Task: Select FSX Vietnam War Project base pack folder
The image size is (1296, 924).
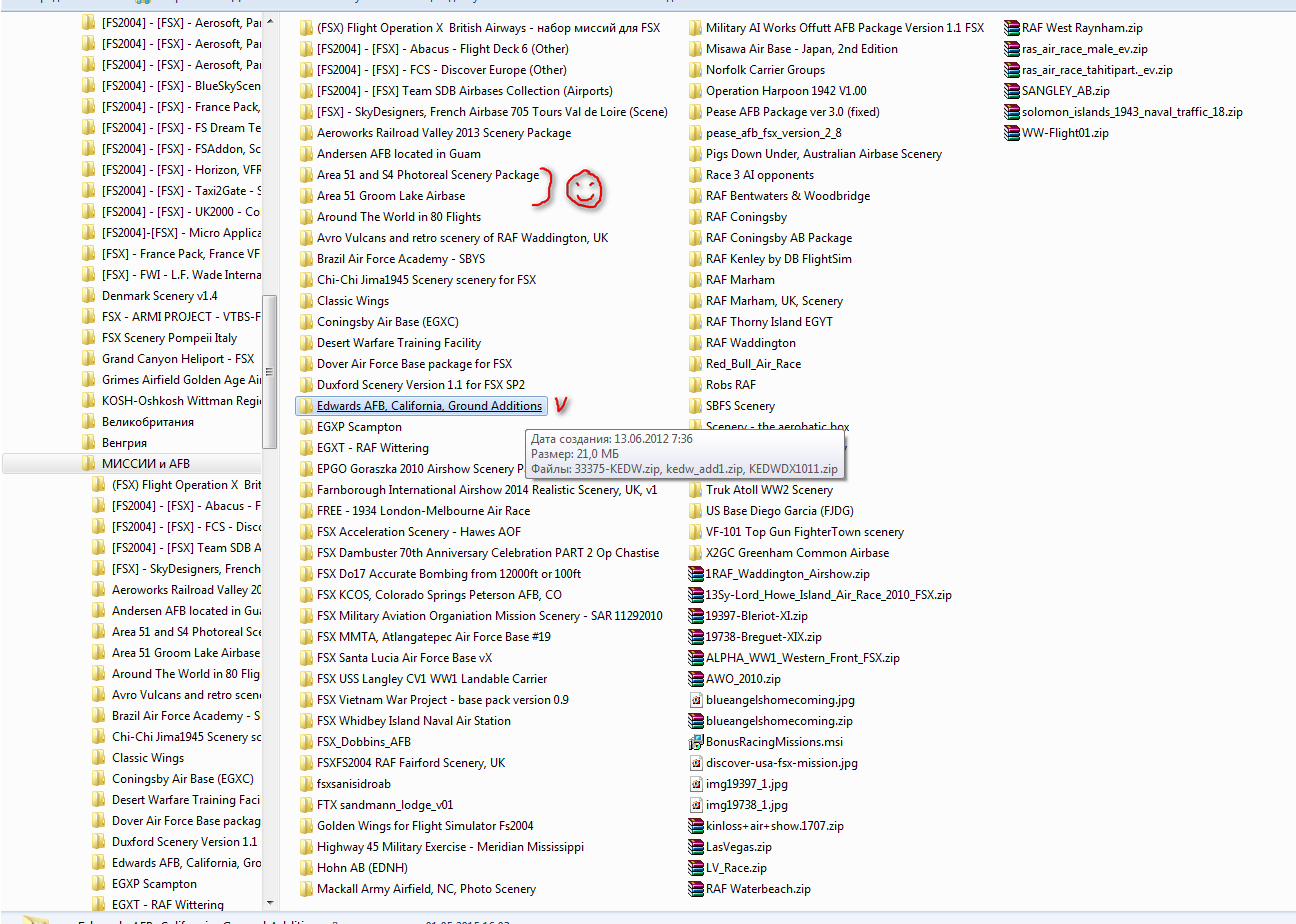Action: point(443,700)
